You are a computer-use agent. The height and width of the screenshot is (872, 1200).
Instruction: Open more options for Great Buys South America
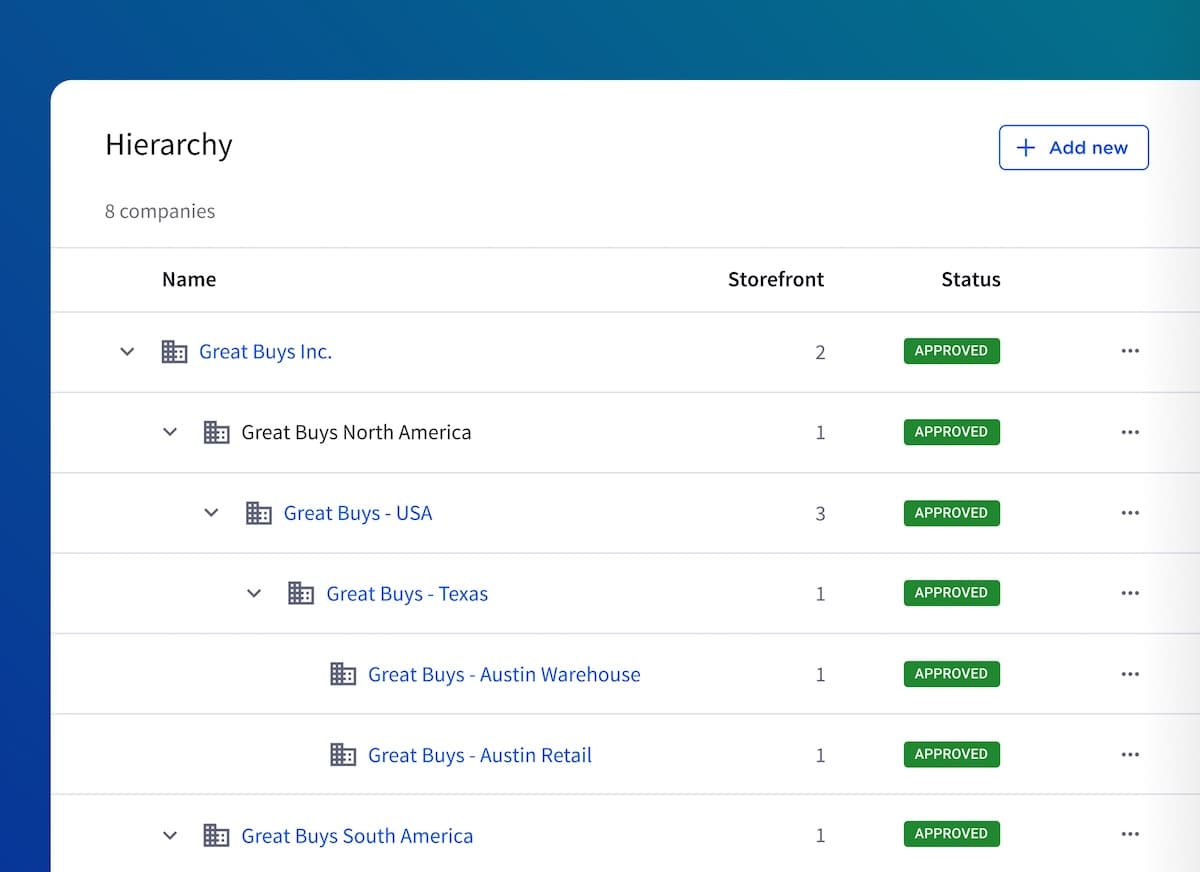pyautogui.click(x=1130, y=834)
